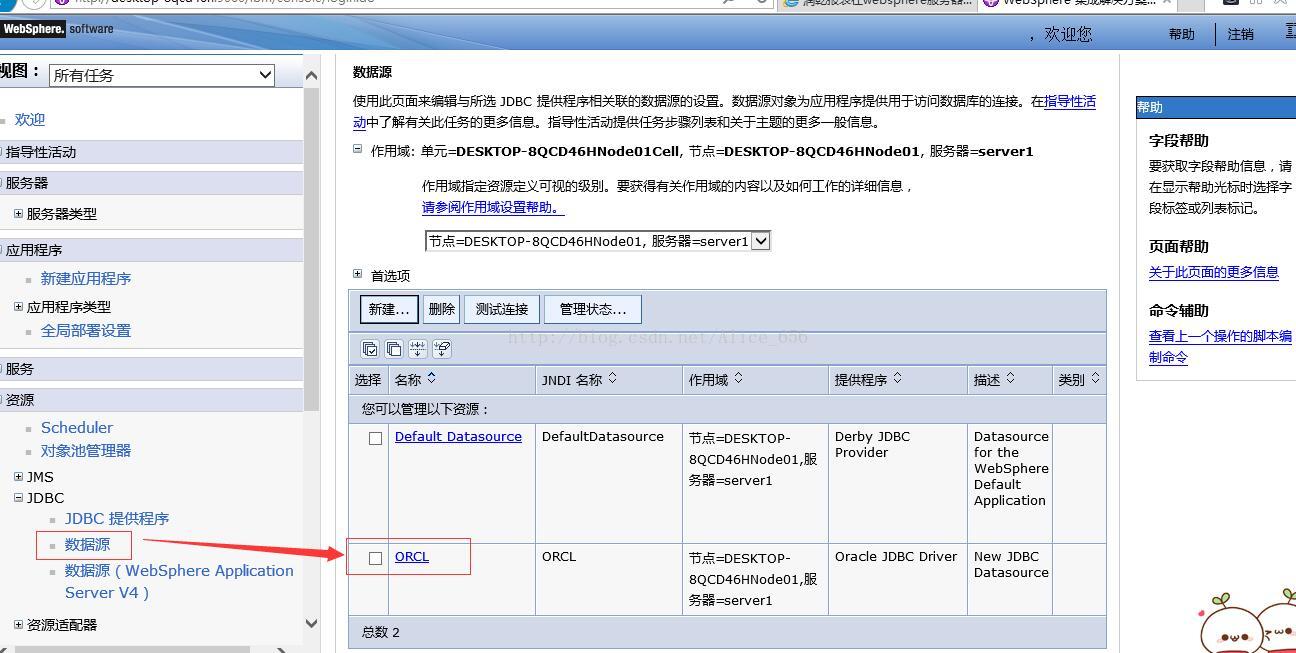Sort by 描述 column arrow
This screenshot has height=653, width=1296.
click(x=1011, y=378)
